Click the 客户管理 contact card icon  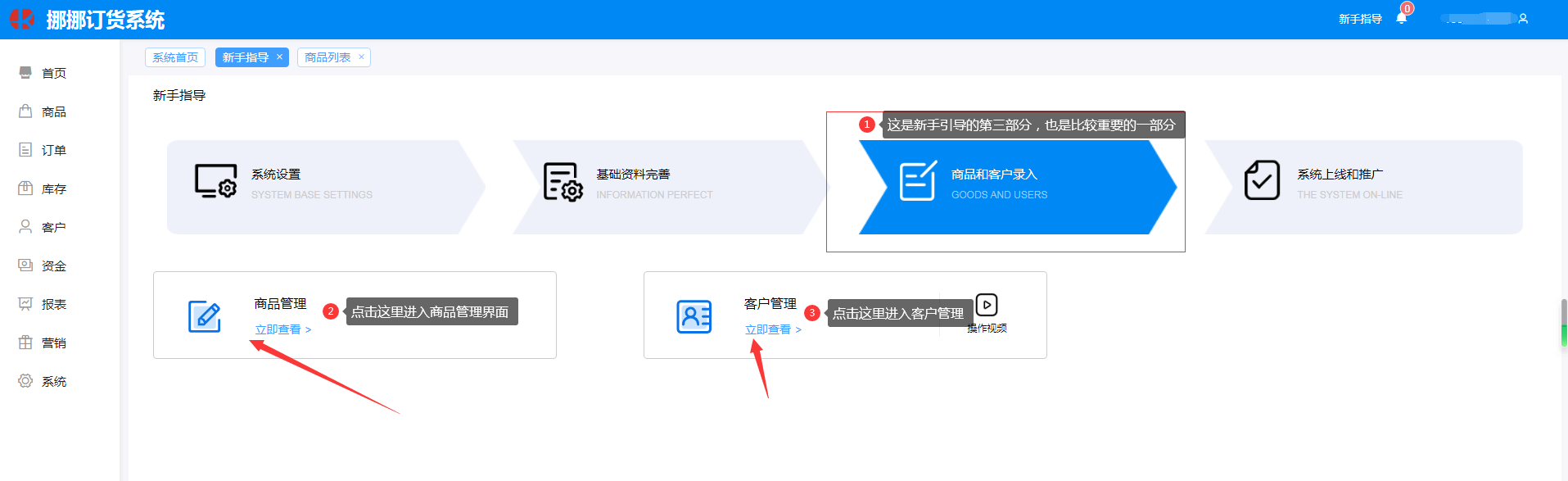[x=694, y=316]
